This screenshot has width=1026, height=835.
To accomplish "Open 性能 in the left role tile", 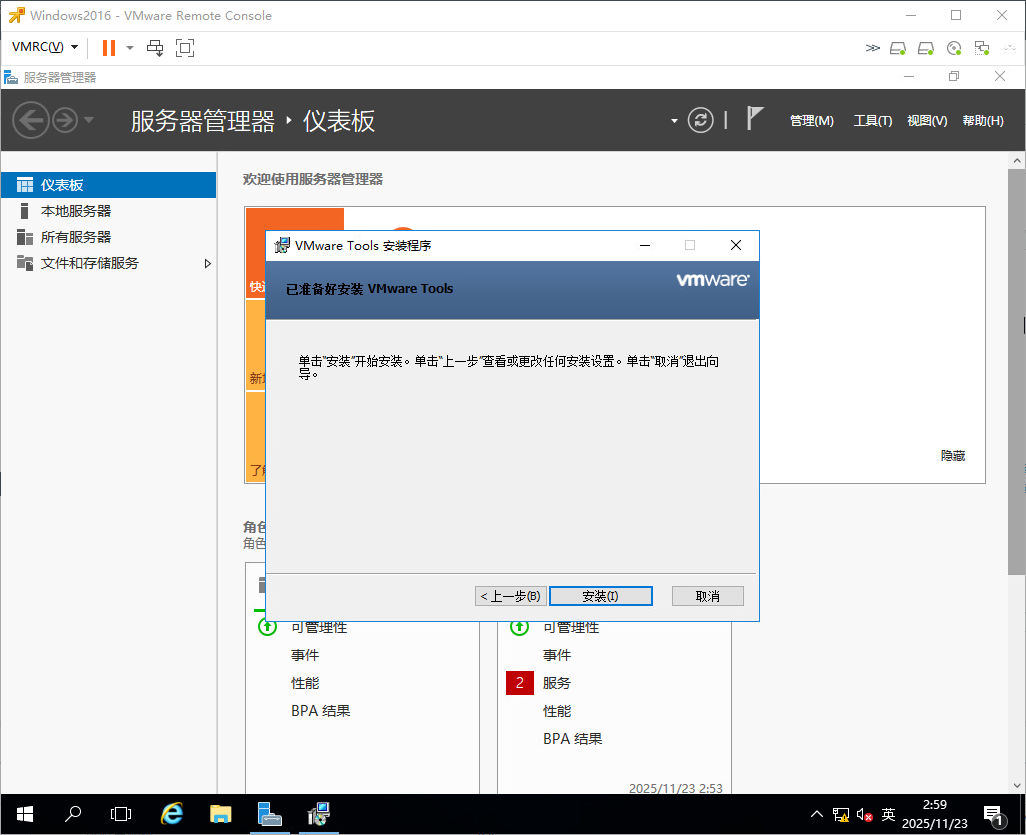I will pyautogui.click(x=305, y=683).
